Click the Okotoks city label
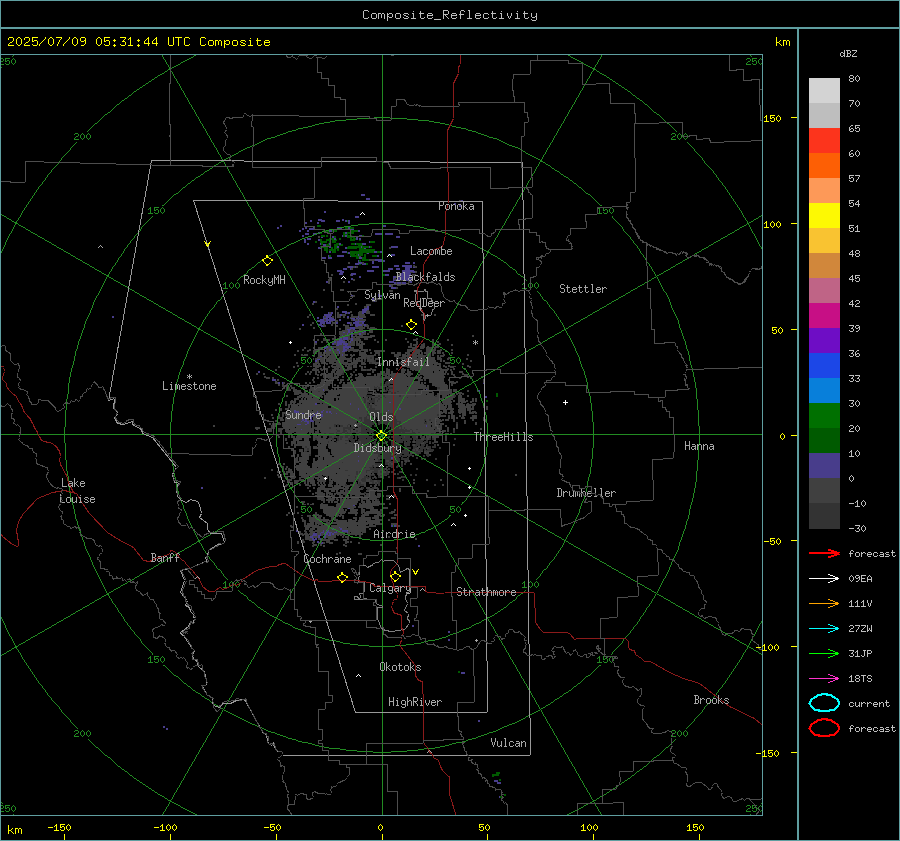The image size is (900, 841). [x=400, y=667]
